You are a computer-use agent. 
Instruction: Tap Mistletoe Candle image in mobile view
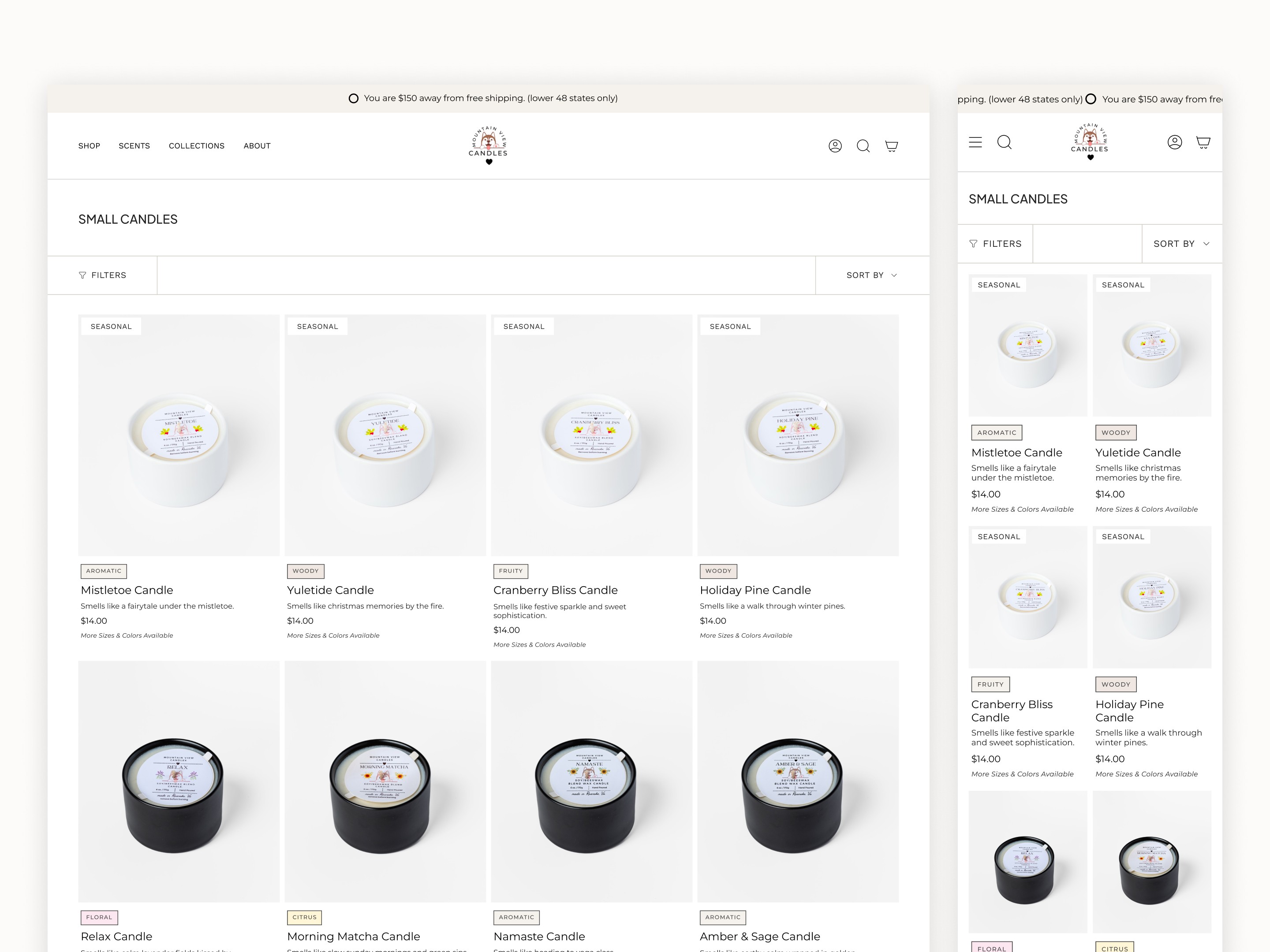(x=1028, y=346)
